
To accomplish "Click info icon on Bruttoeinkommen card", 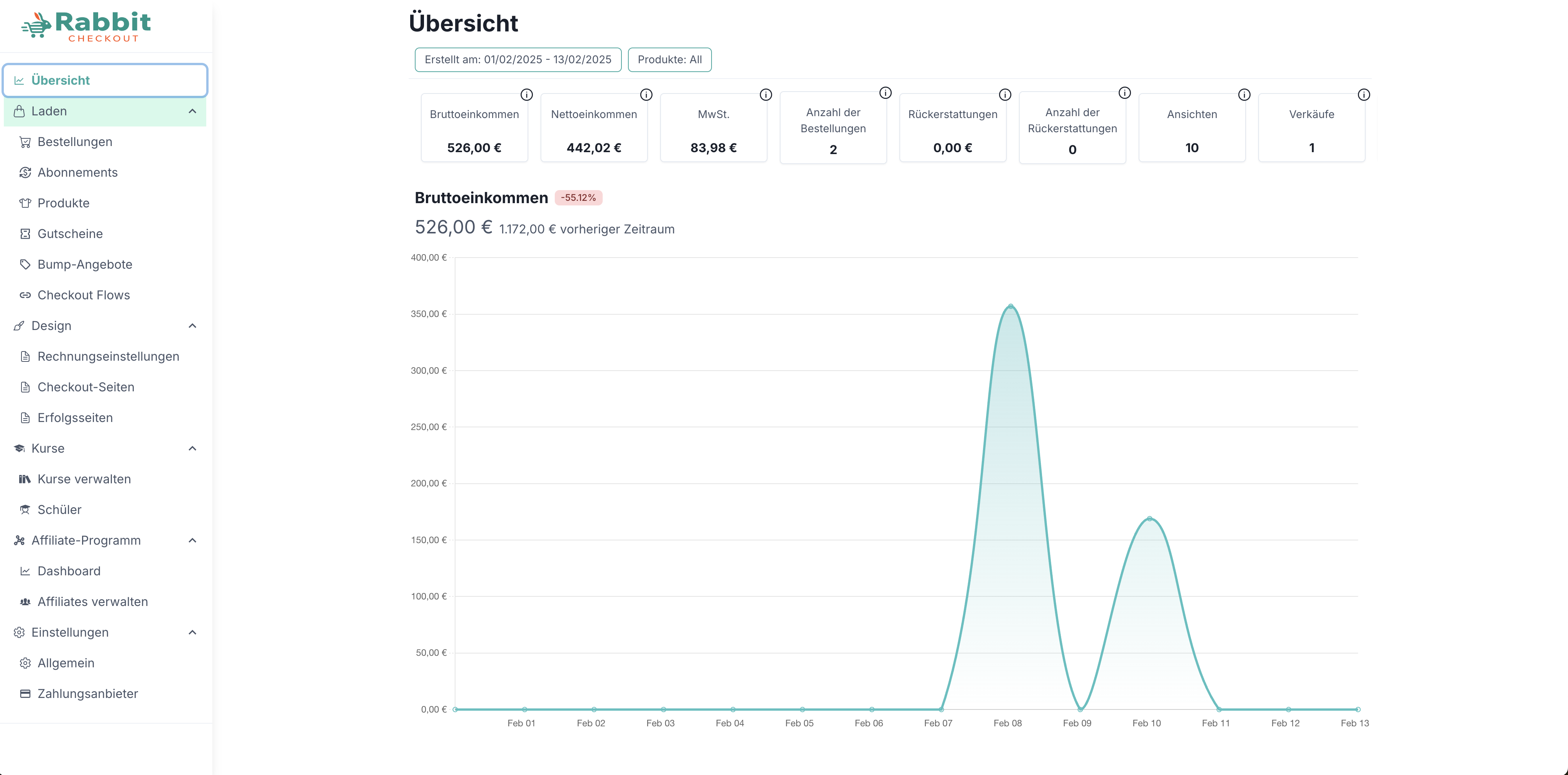I will (526, 95).
